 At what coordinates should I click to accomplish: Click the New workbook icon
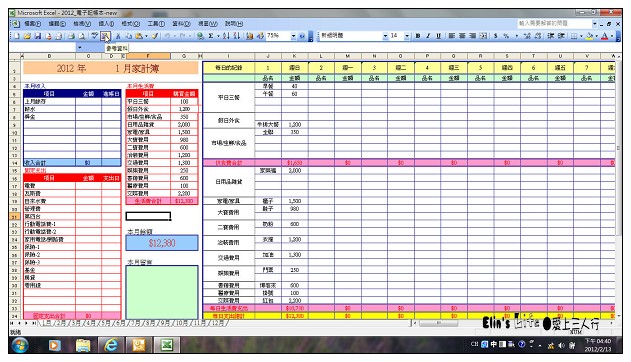[x=17, y=36]
